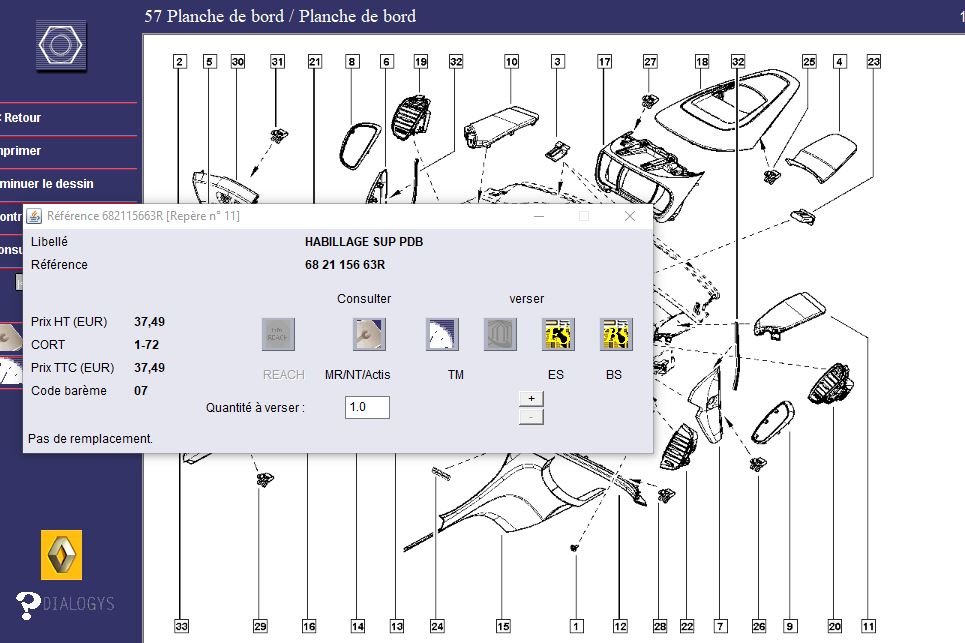965x643 pixels.
Task: Click the Retour menu item
Action: [22, 118]
